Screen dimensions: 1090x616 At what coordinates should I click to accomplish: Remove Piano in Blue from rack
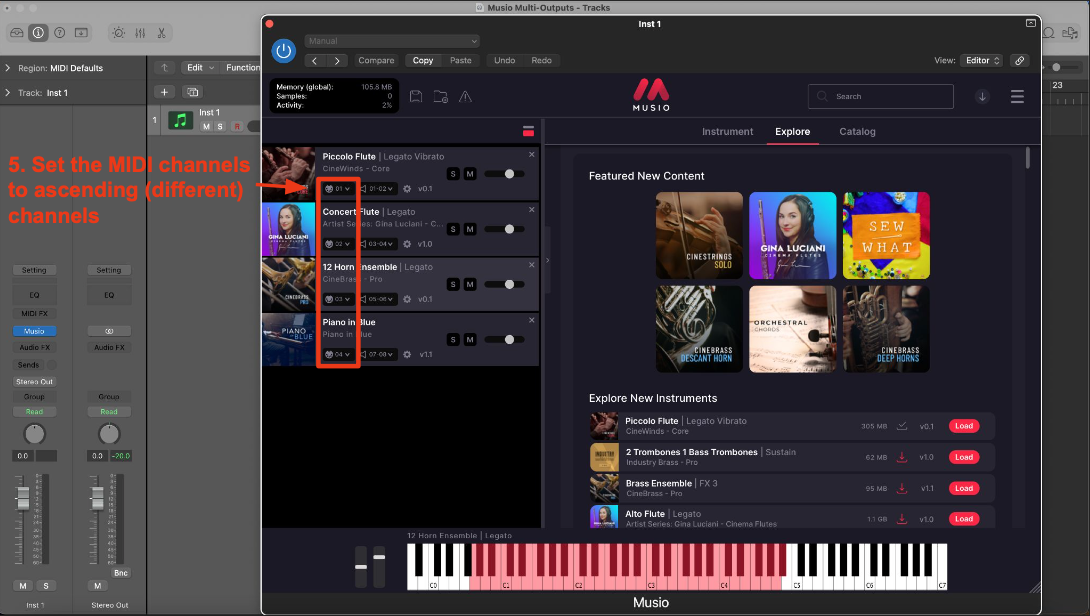(532, 320)
